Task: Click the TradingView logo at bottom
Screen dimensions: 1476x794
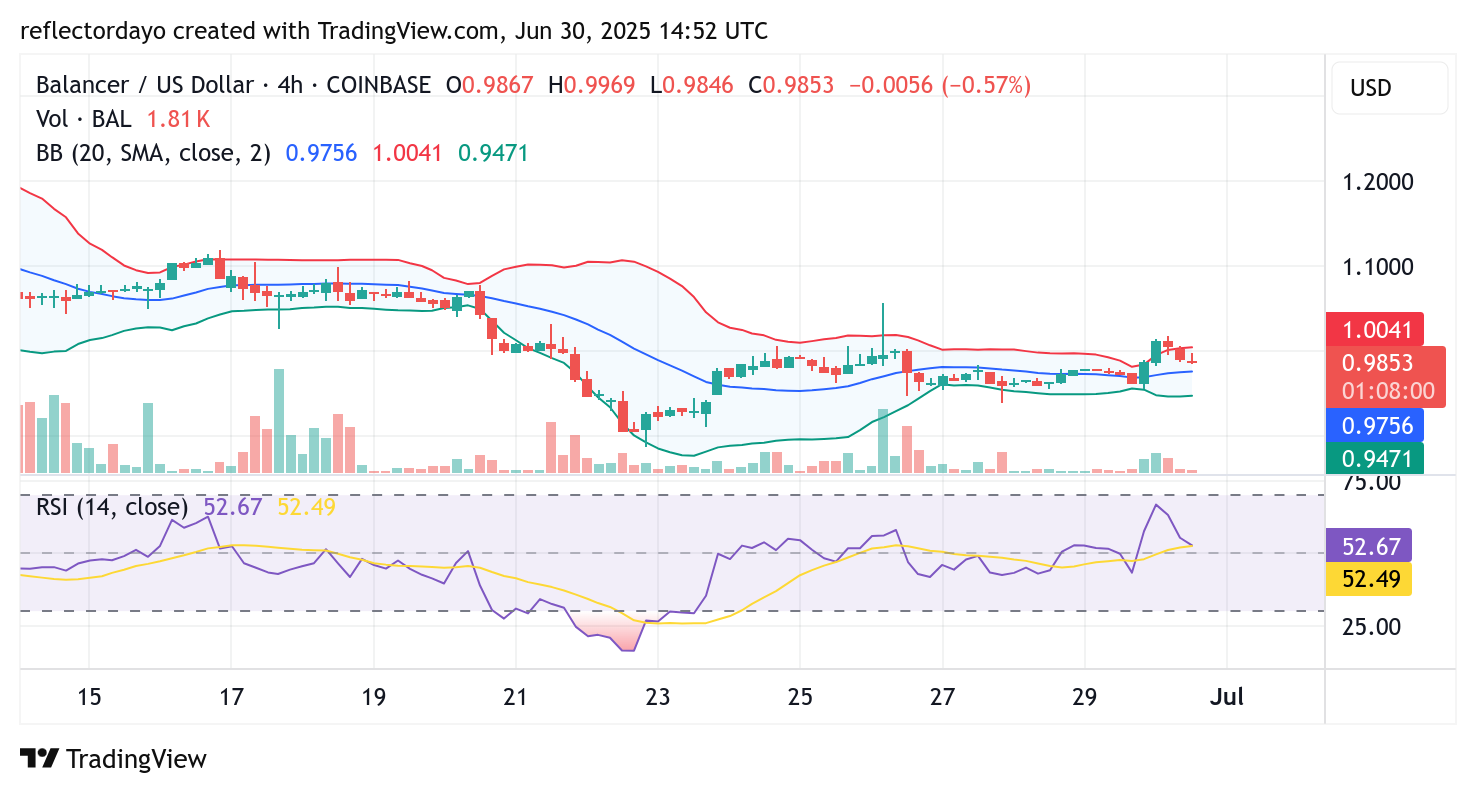Action: pyautogui.click(x=113, y=759)
